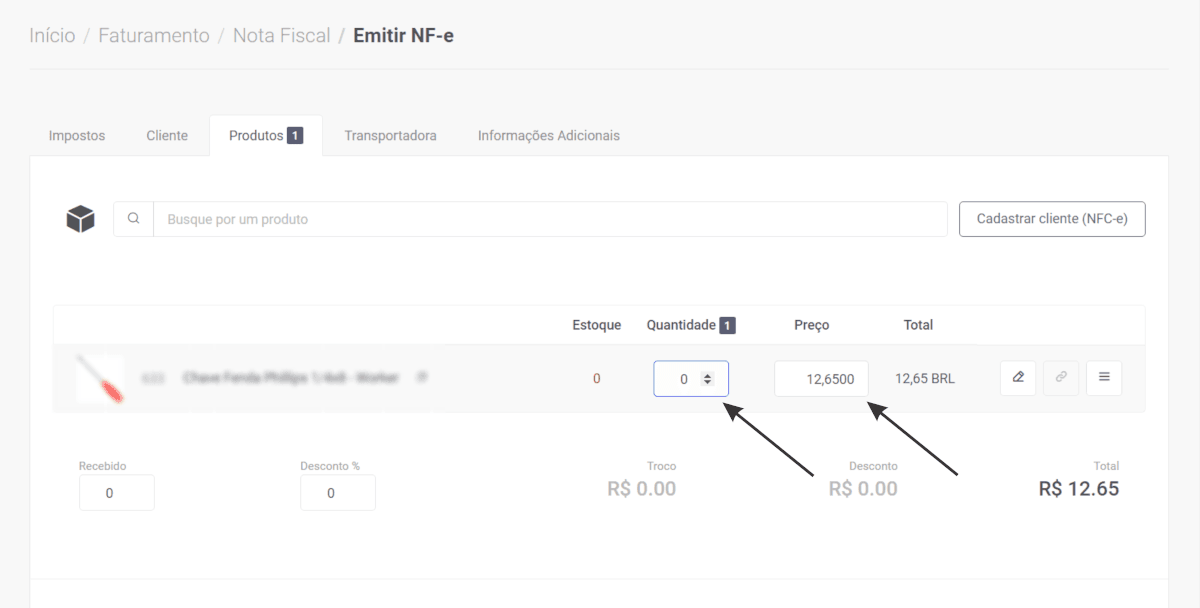
Task: Open Nota Fiscal breadcrumb link
Action: (x=281, y=36)
